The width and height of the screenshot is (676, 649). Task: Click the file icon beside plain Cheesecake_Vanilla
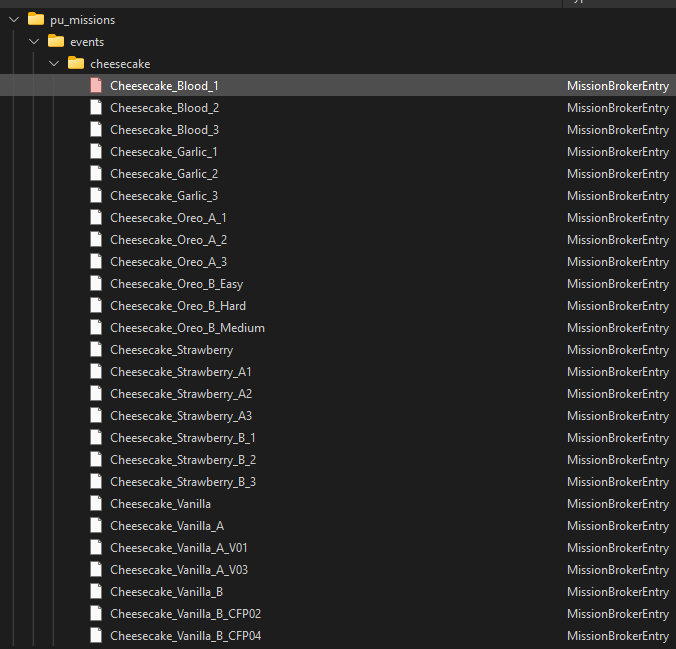pos(96,503)
